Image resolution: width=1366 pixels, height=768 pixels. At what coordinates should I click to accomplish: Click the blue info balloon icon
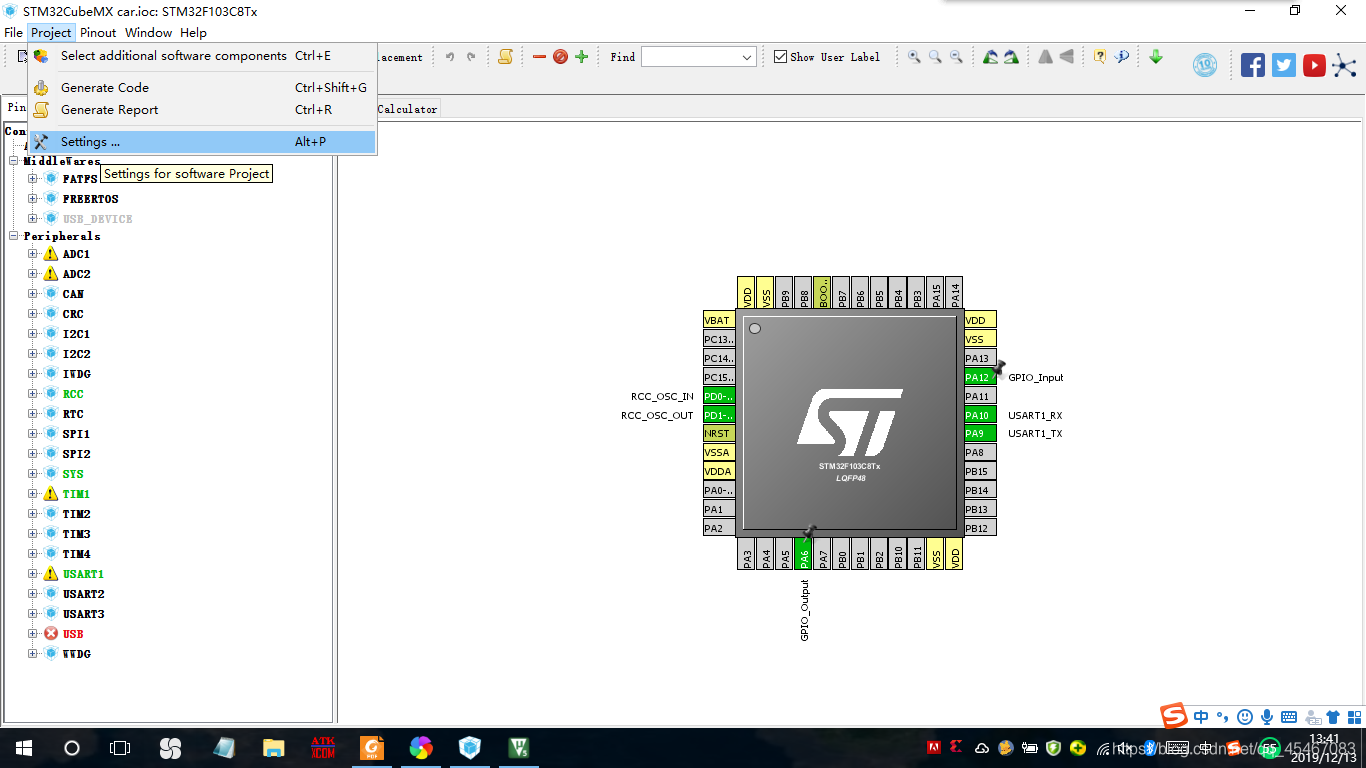[1122, 57]
